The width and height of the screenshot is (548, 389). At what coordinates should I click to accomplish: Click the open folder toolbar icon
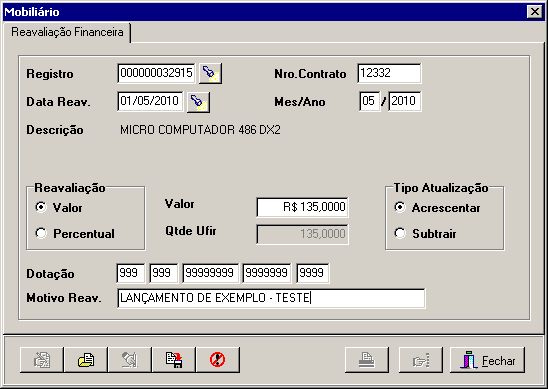point(86,360)
